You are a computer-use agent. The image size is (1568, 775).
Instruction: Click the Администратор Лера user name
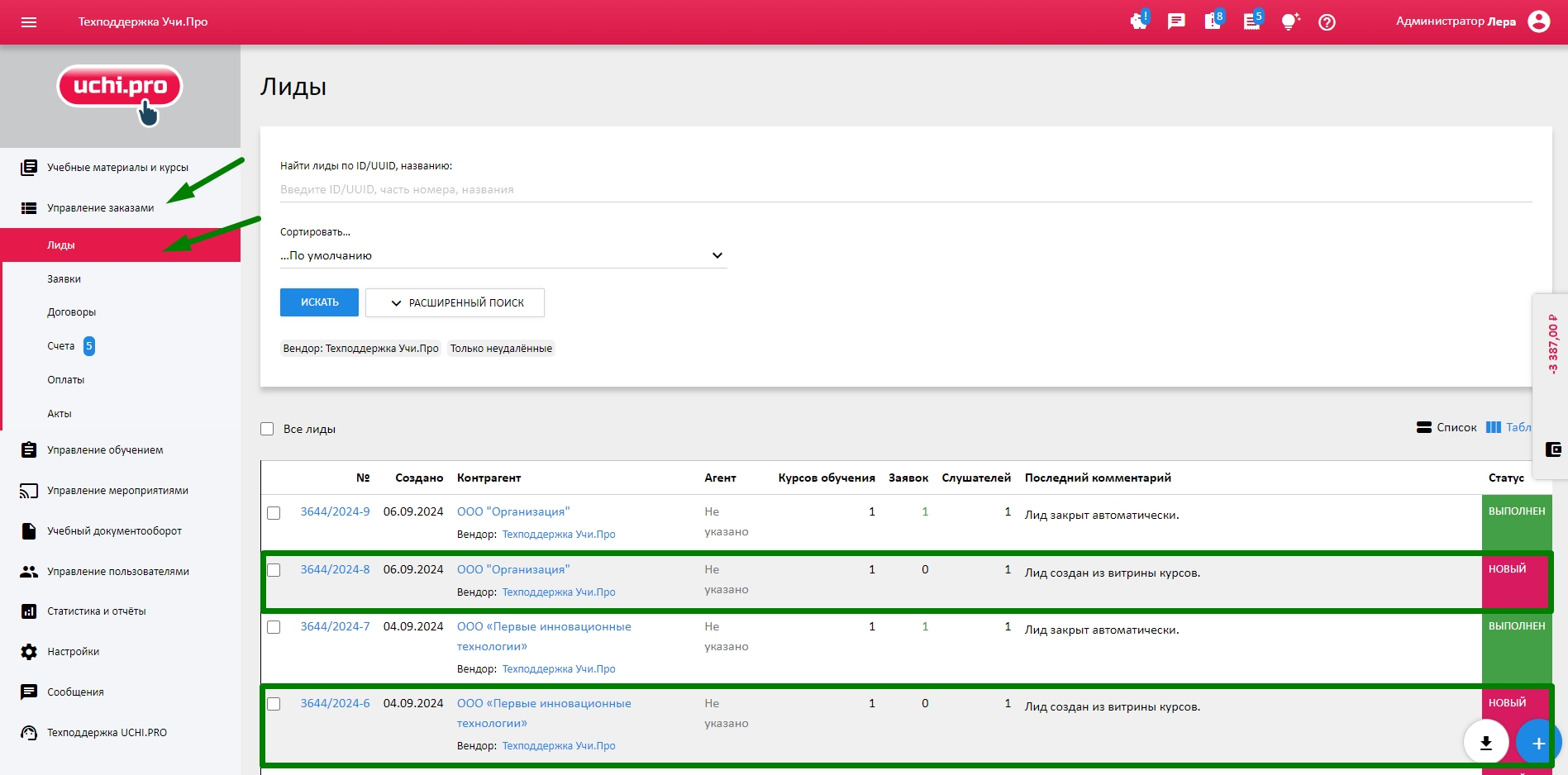pos(1456,21)
